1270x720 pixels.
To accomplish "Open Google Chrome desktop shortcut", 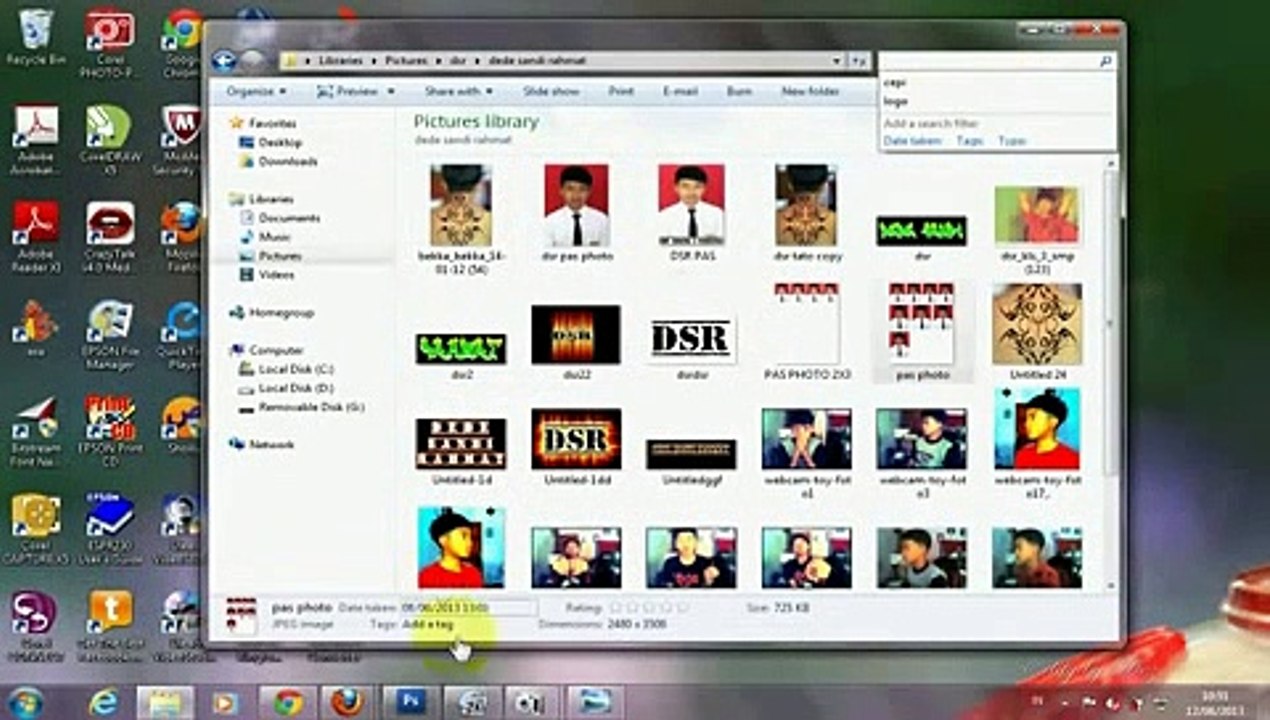I will pos(182,44).
